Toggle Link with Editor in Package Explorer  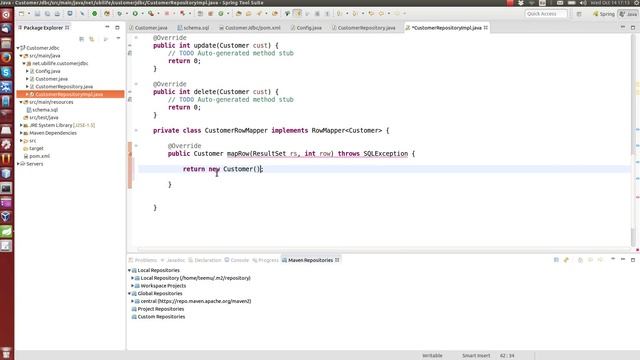92,39
